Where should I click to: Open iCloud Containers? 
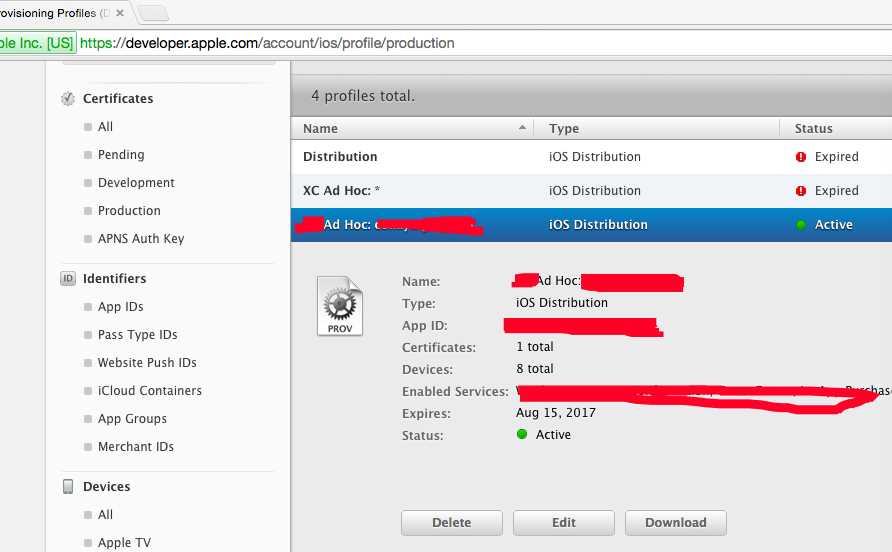coord(150,390)
